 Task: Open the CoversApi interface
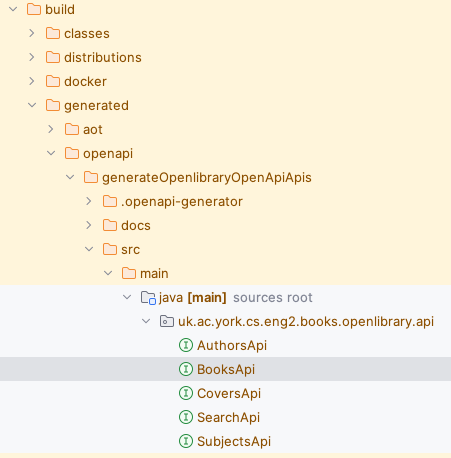point(229,394)
